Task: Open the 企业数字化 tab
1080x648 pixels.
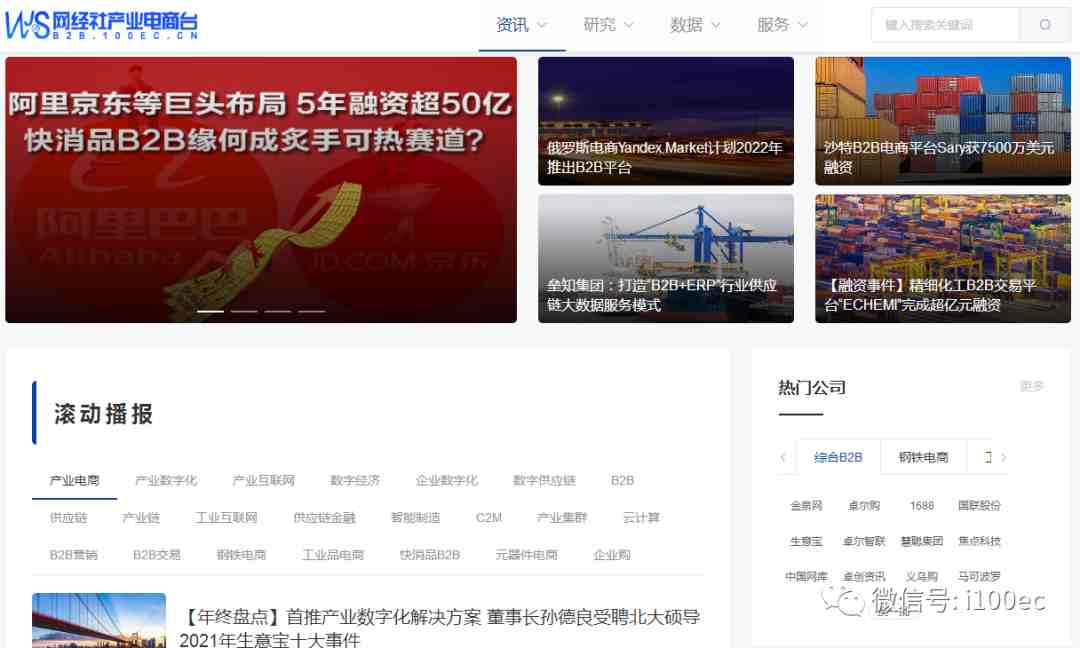Action: (x=446, y=480)
